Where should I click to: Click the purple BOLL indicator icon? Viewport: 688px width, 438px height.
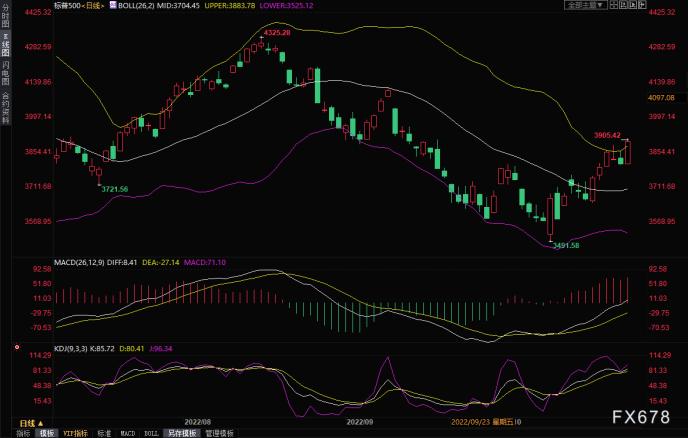click(113, 5)
